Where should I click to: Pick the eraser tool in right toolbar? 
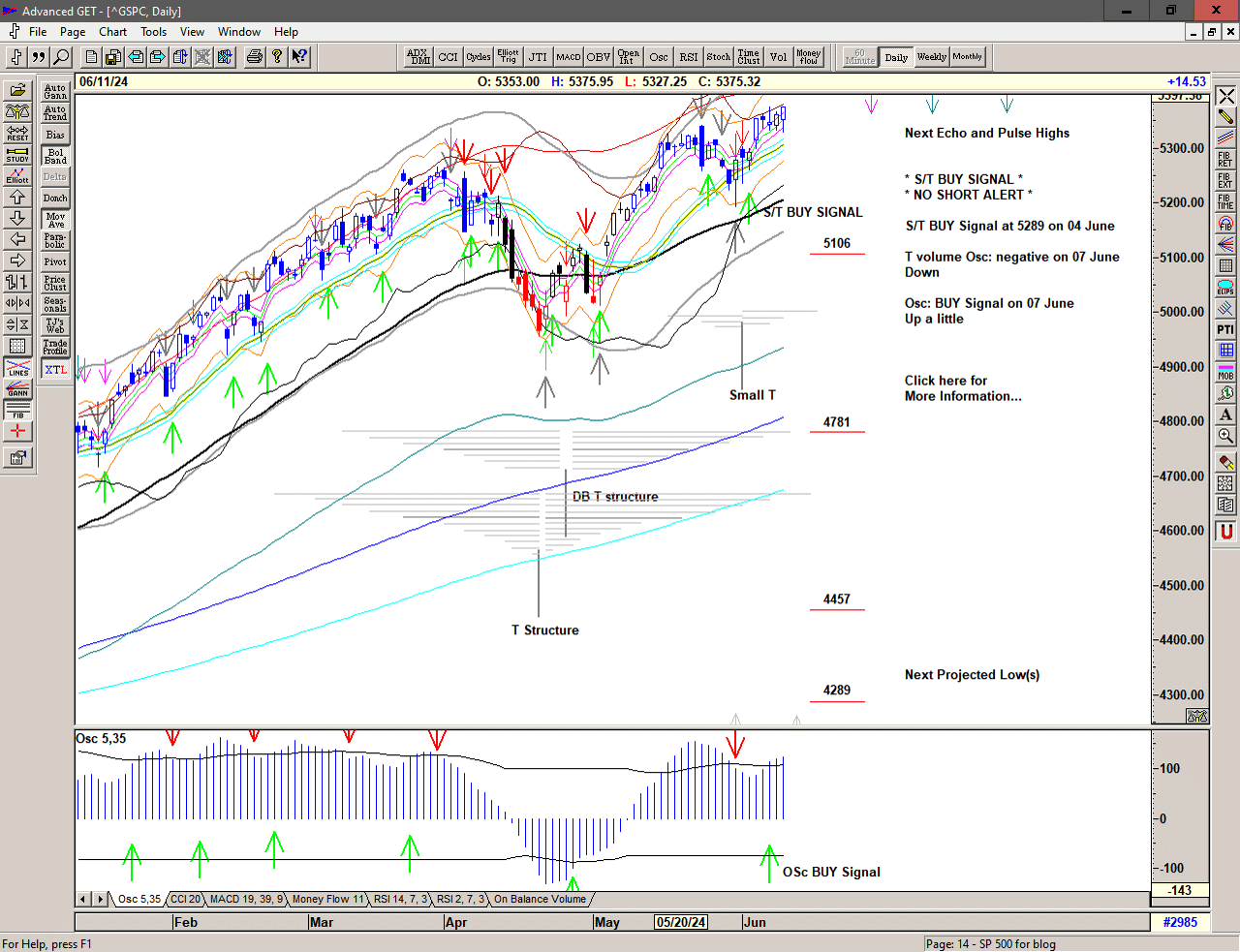pos(1225,462)
